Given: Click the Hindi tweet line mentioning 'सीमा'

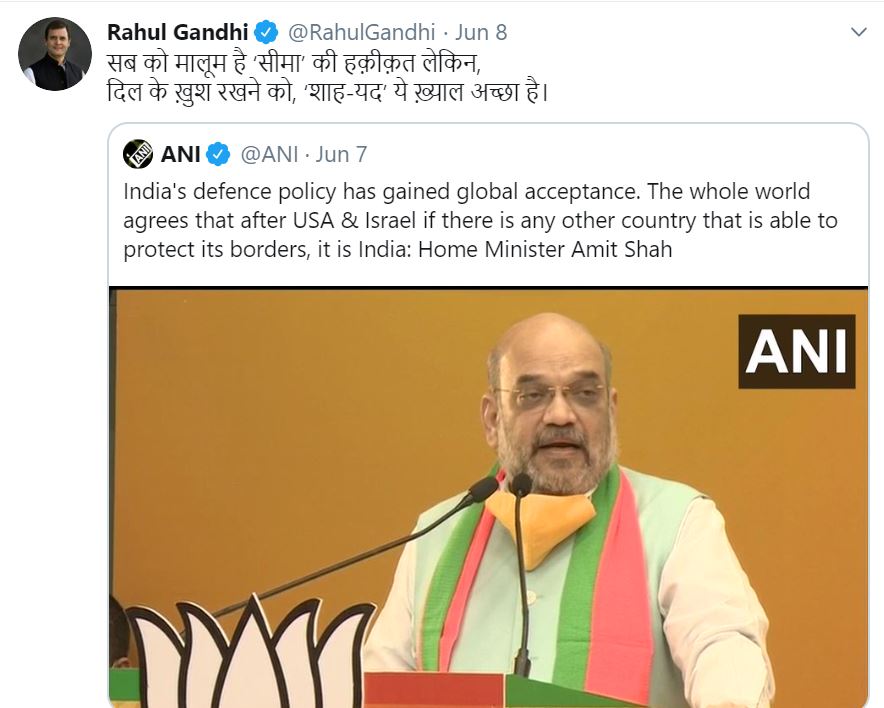Looking at the screenshot, I should click(294, 63).
